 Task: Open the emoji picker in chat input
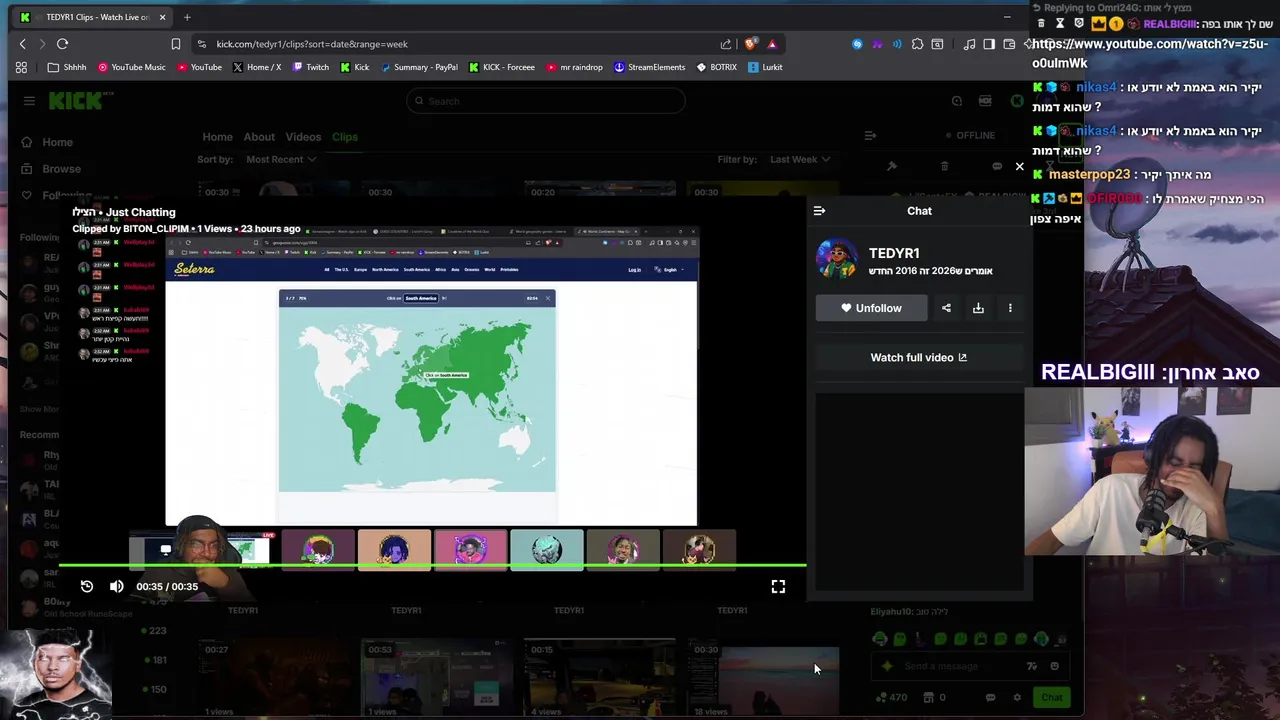pos(1055,666)
